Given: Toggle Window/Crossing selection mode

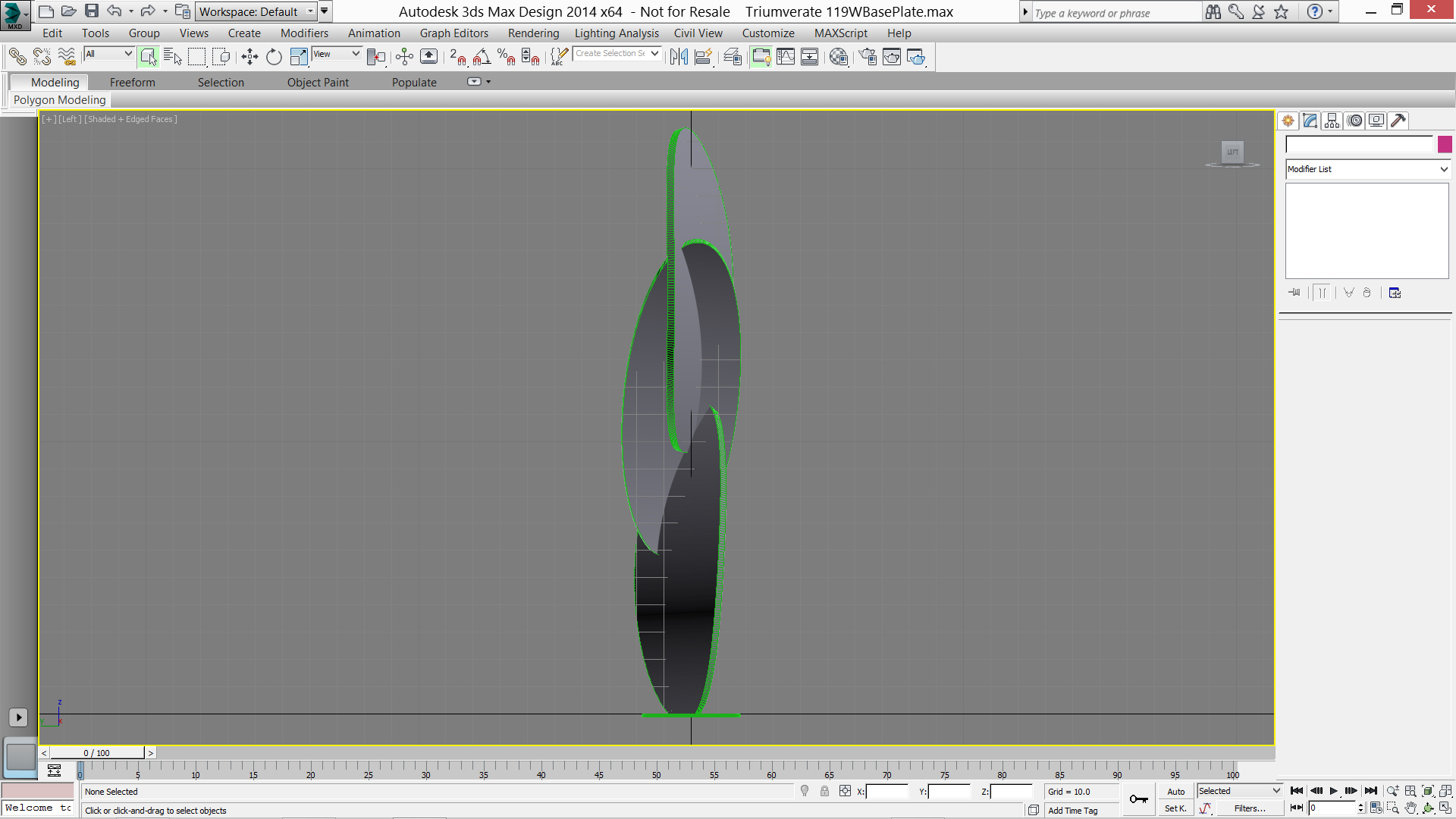Looking at the screenshot, I should point(221,57).
